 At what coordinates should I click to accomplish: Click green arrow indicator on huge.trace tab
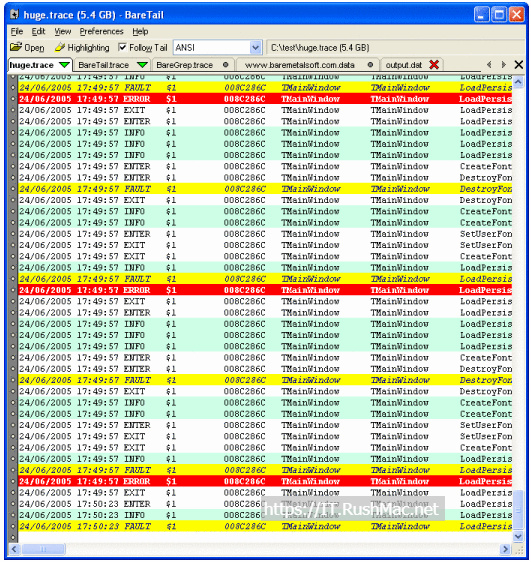(x=64, y=65)
